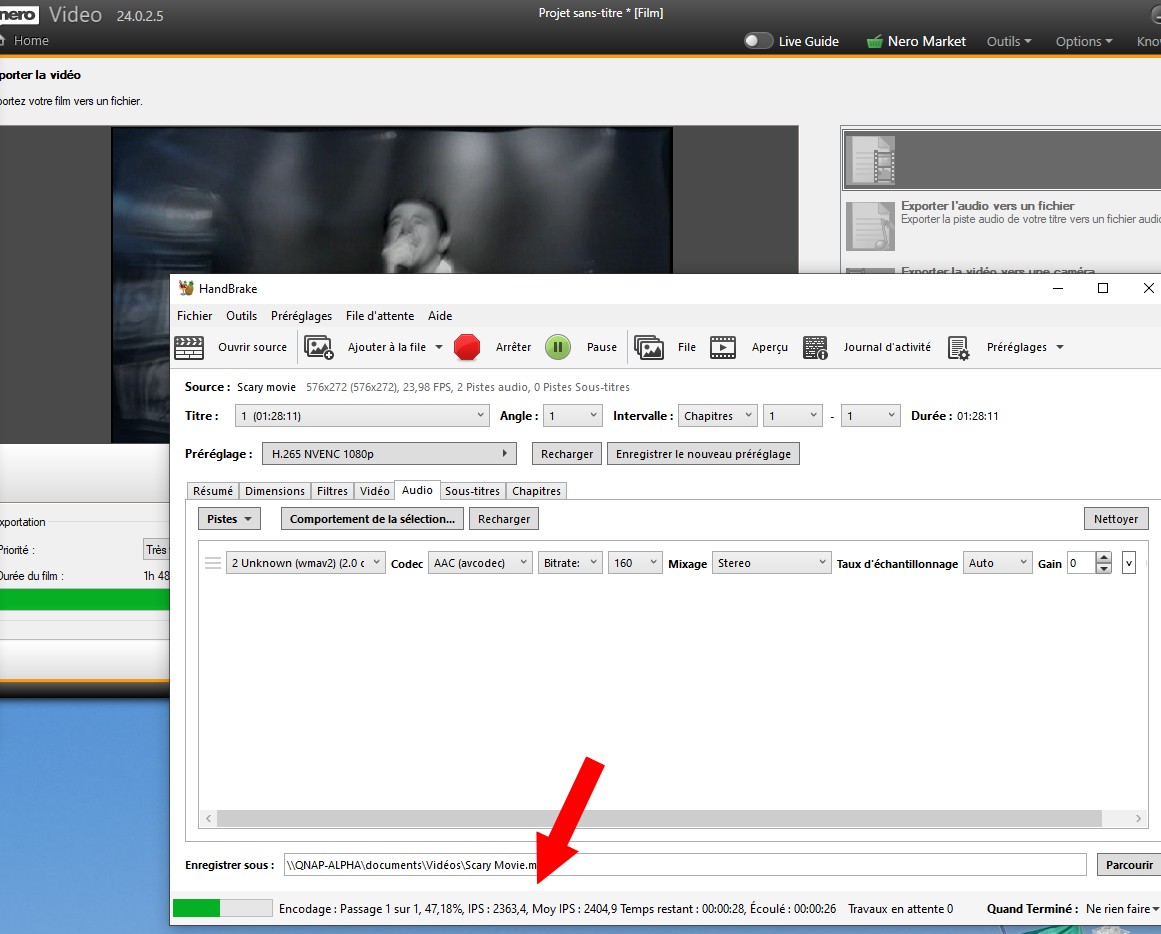Expand the Pistes dropdown button
This screenshot has height=934, width=1161.
click(x=229, y=519)
